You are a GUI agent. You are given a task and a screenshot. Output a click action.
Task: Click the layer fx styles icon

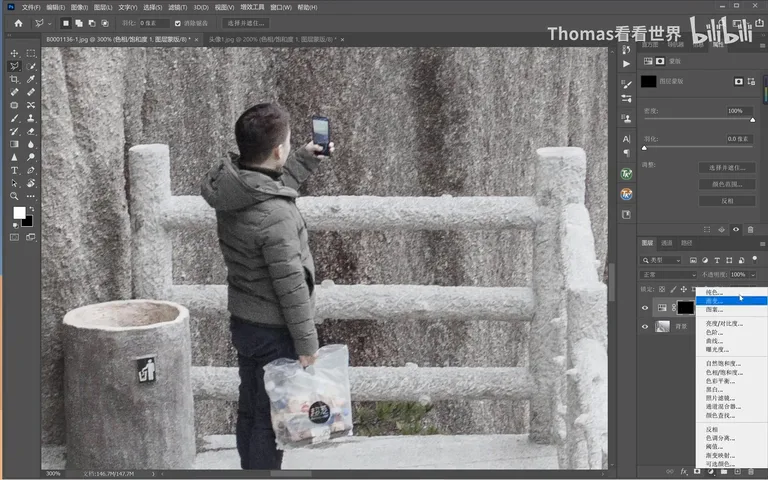[x=684, y=472]
